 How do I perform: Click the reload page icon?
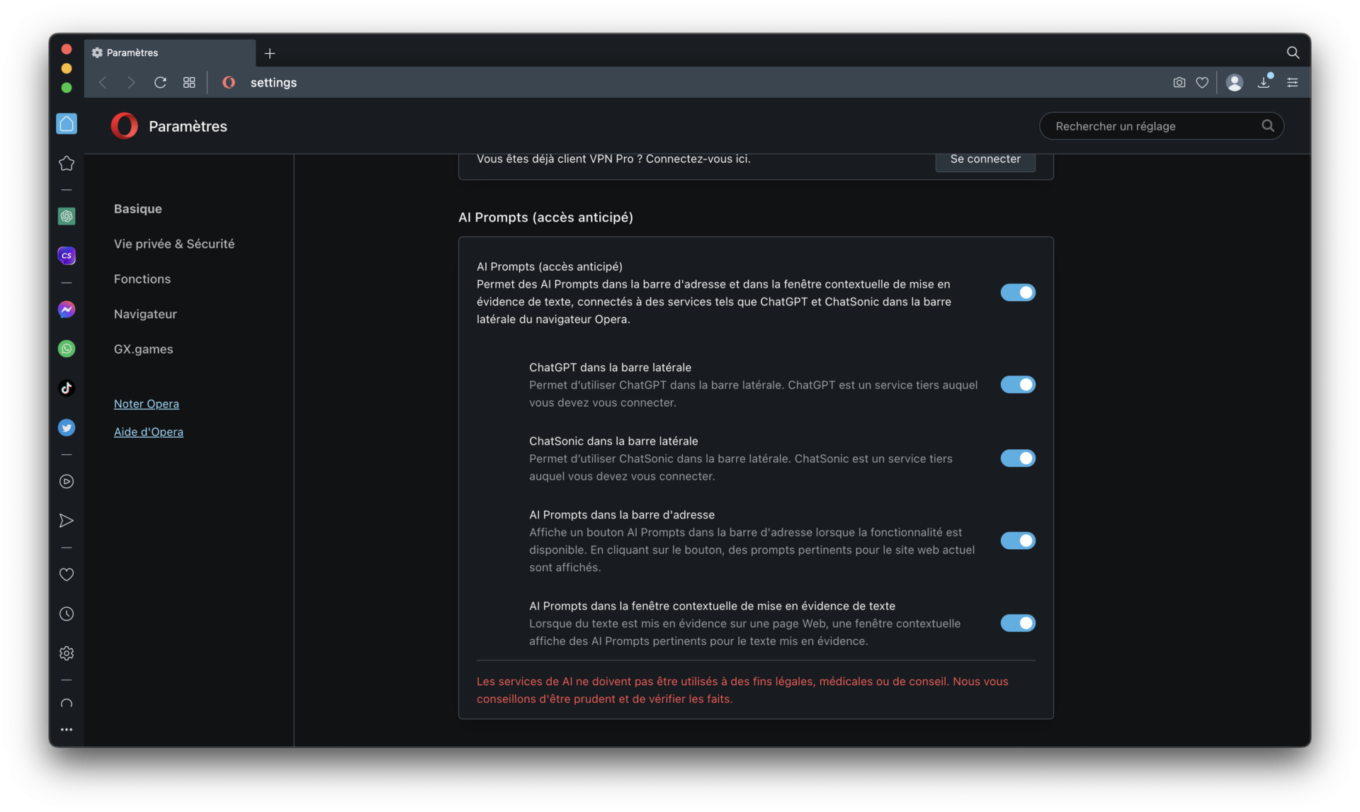pyautogui.click(x=160, y=83)
